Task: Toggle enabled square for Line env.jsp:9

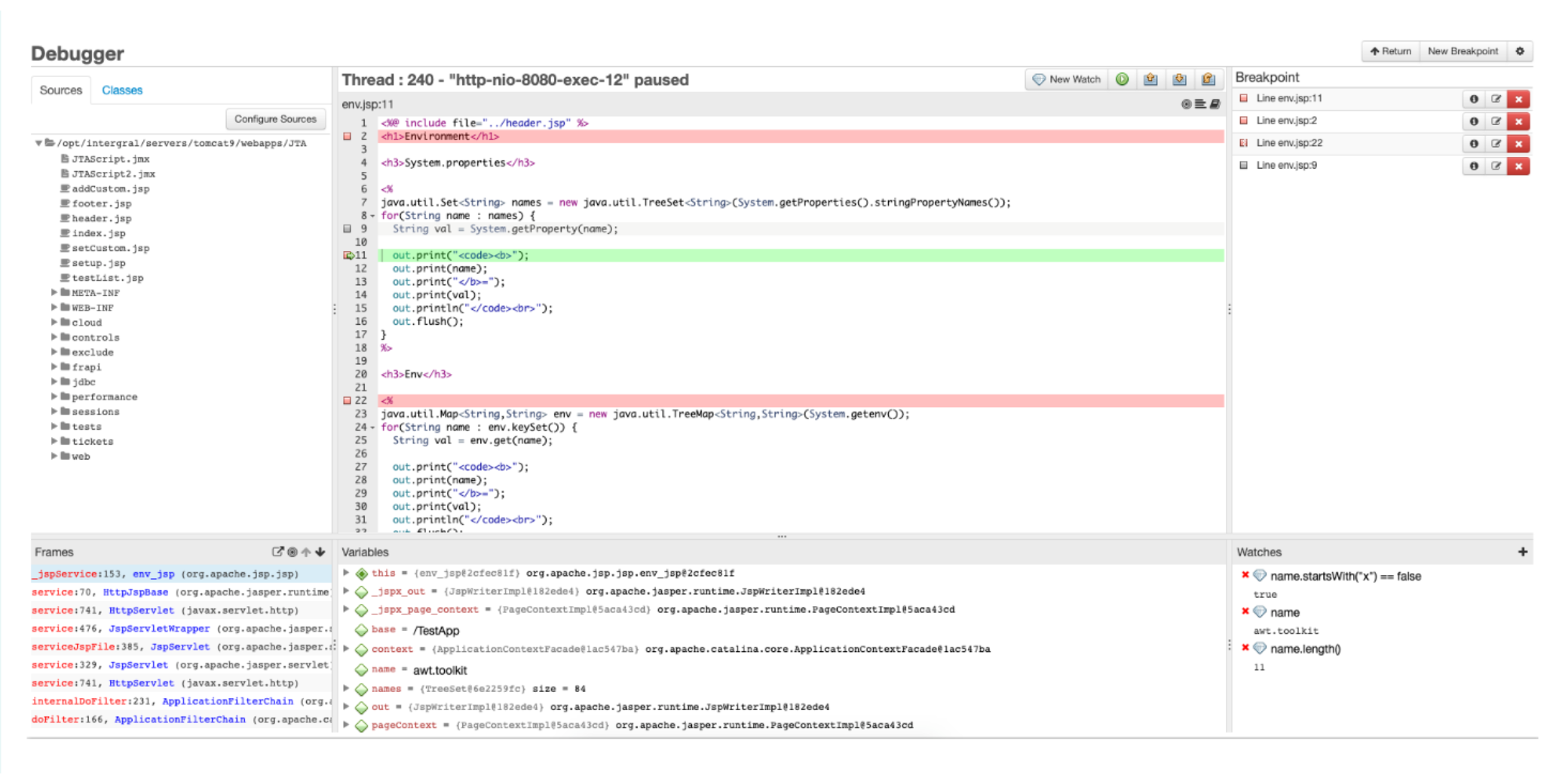Action: tap(1244, 165)
